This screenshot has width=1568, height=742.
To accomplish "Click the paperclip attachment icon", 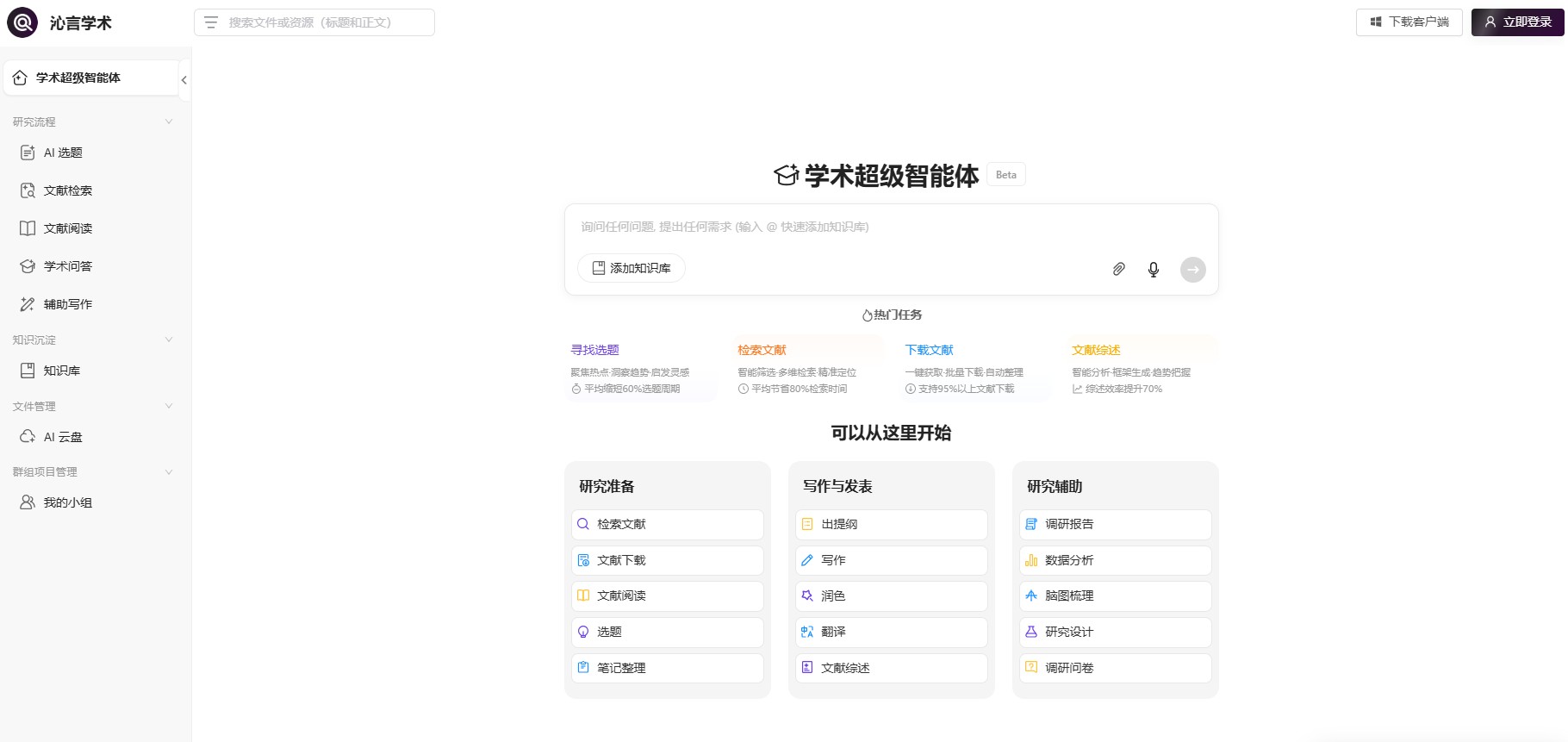I will tap(1118, 269).
